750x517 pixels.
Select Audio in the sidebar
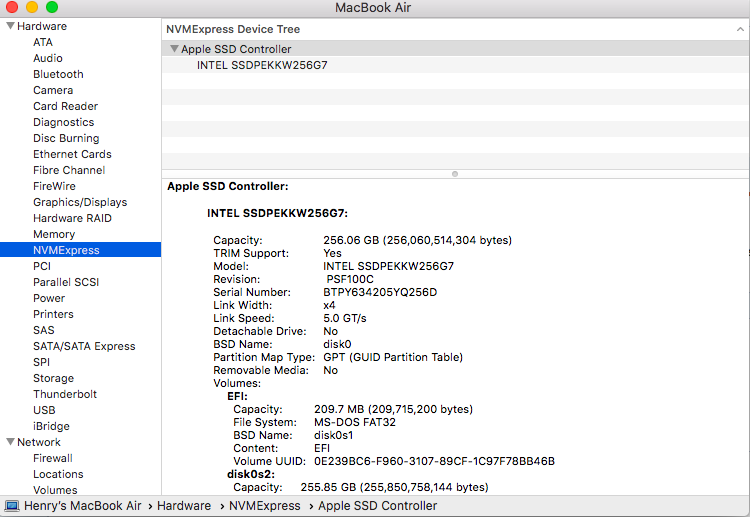(48, 58)
